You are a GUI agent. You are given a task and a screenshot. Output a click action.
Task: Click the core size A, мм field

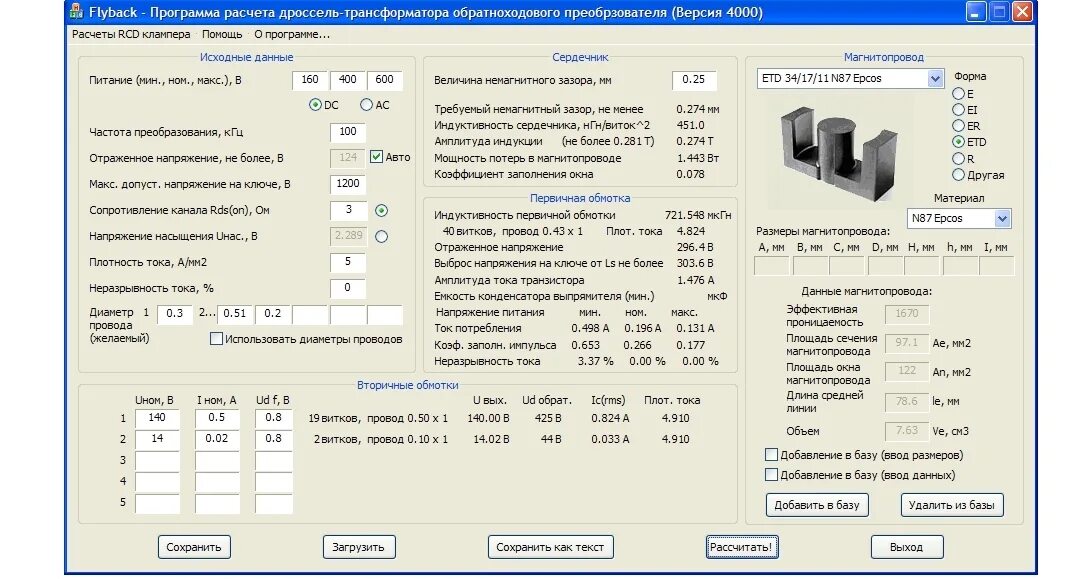[771, 266]
